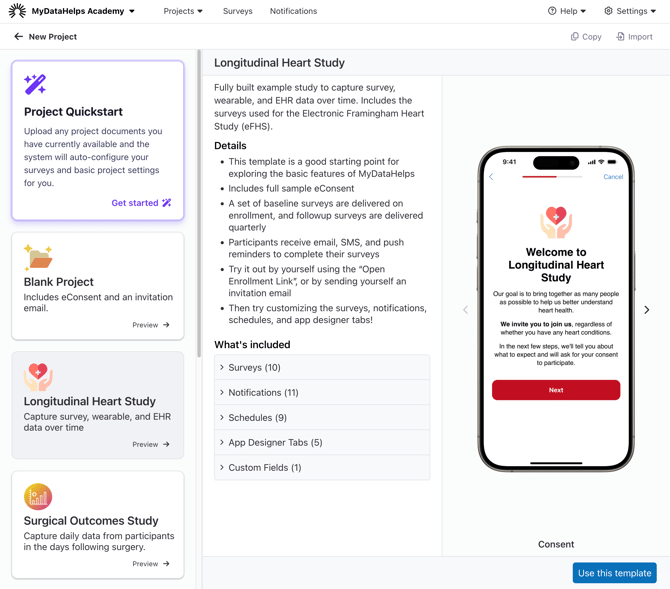
Task: Click the Import file icon
Action: [x=620, y=37]
